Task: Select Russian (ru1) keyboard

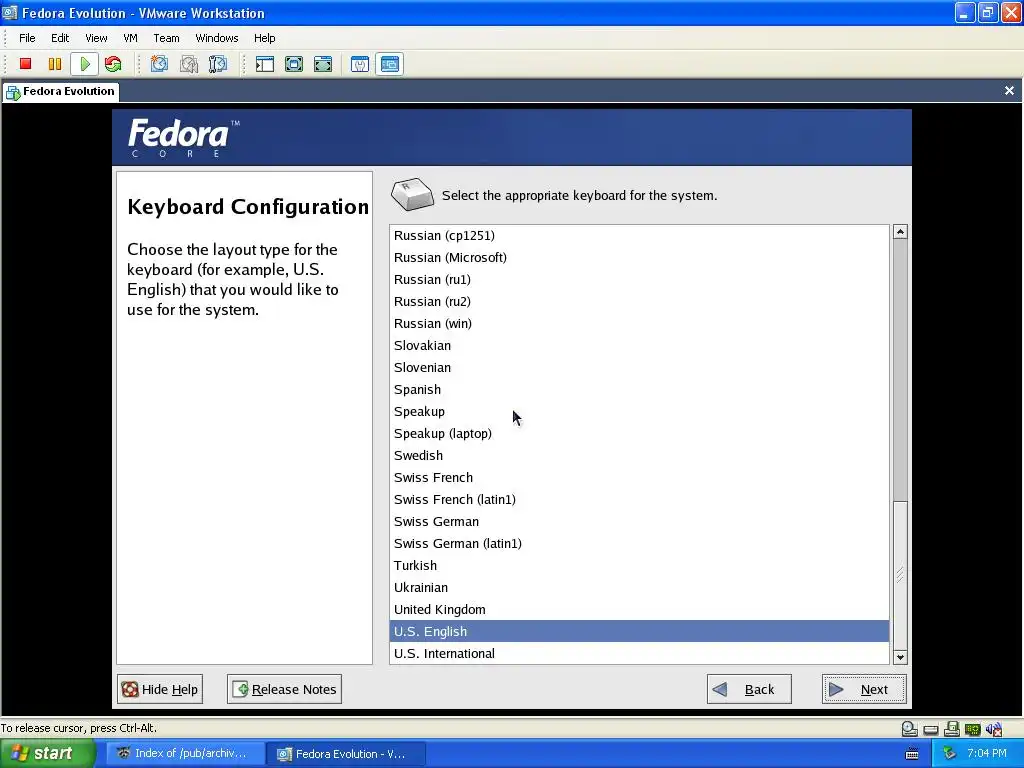Action: pyautogui.click(x=639, y=280)
